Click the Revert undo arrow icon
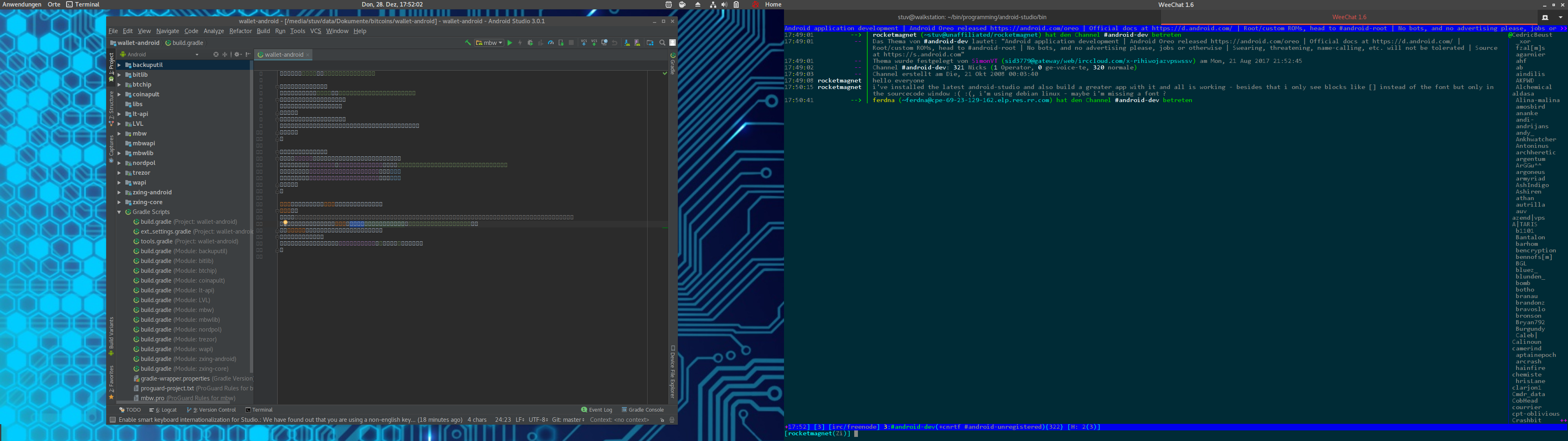Screen dimensions: 1568x441 [615, 42]
